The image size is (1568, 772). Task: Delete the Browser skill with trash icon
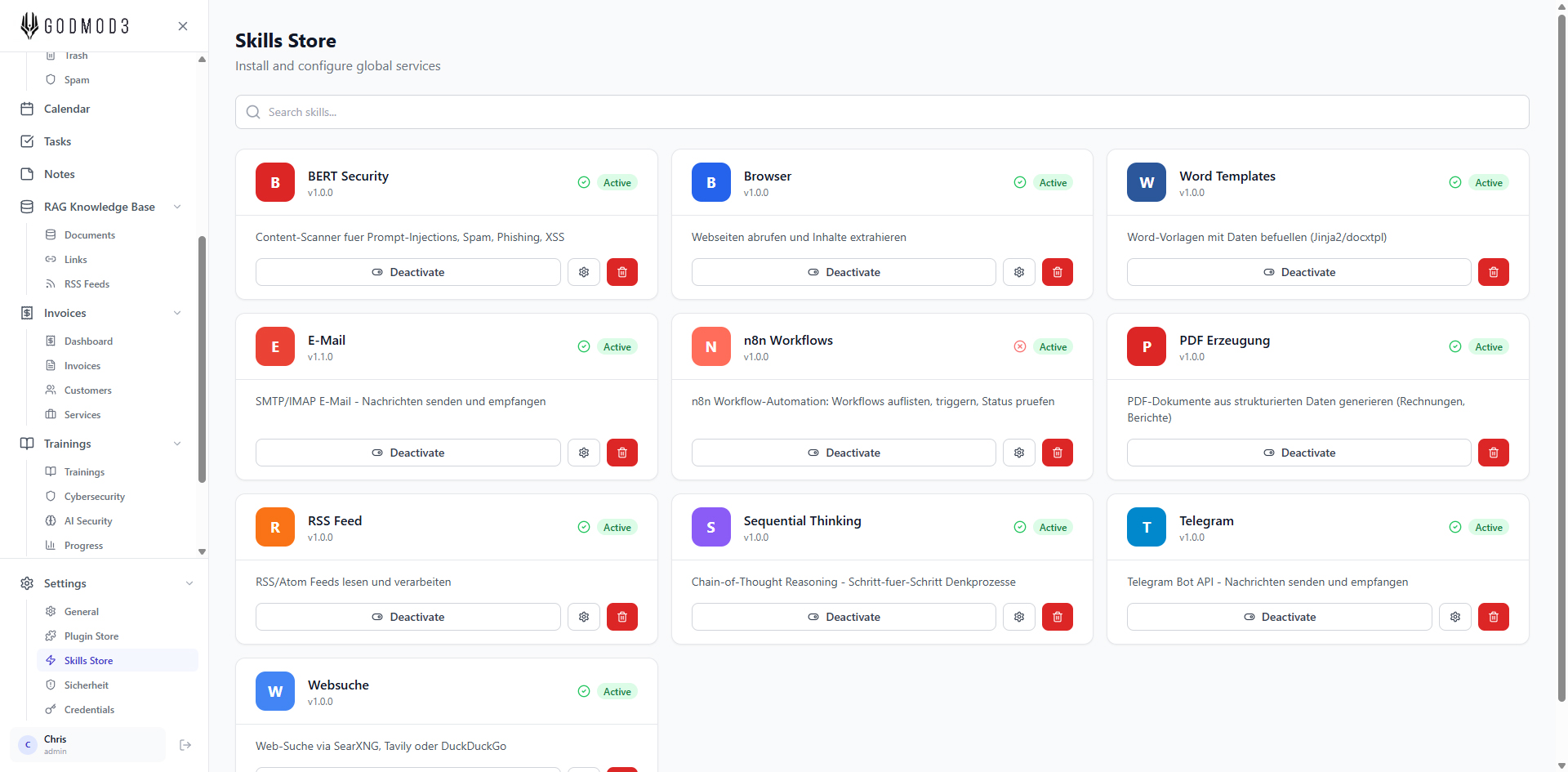1057,272
